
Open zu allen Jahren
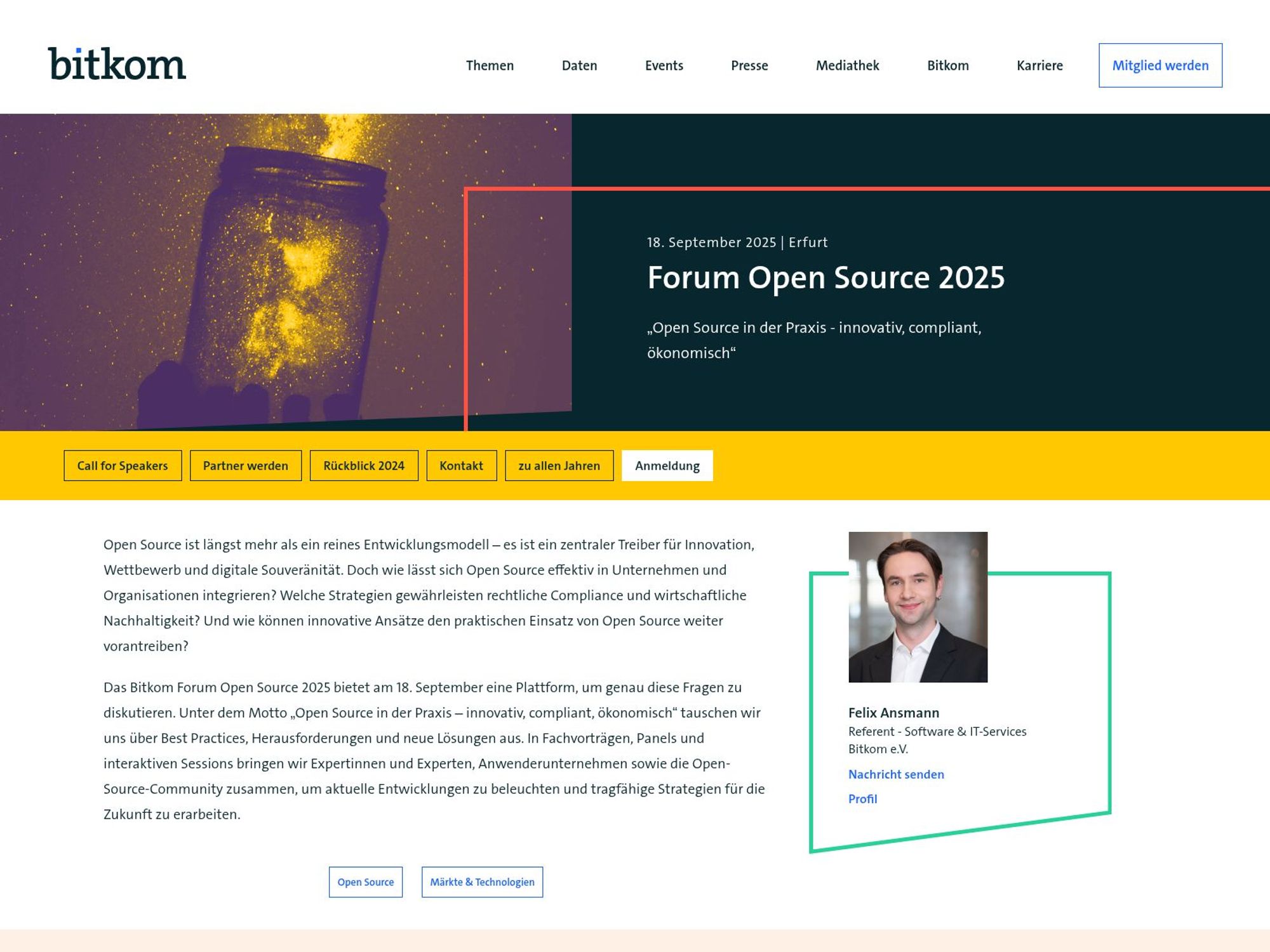[559, 466]
